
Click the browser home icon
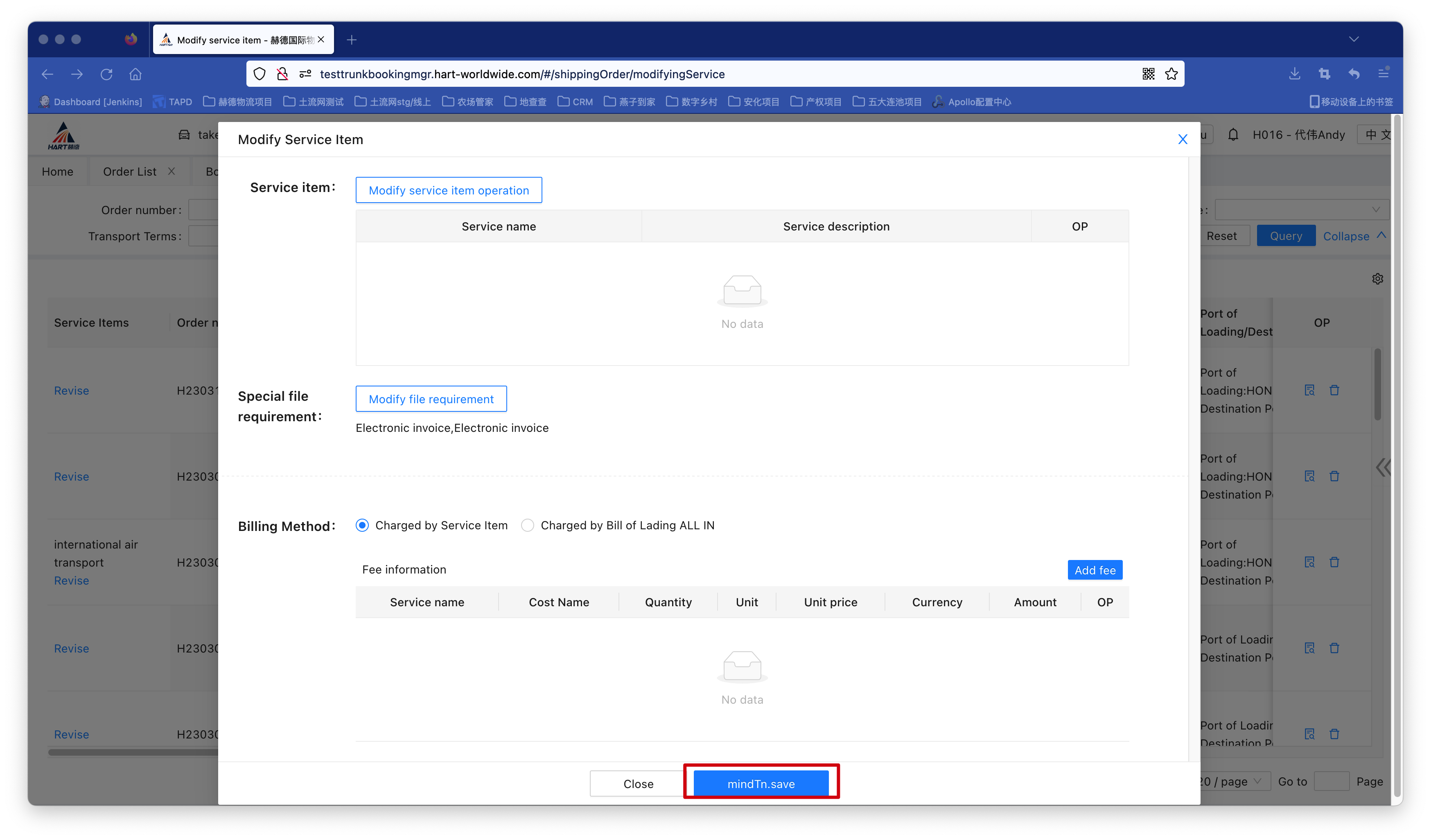point(135,74)
